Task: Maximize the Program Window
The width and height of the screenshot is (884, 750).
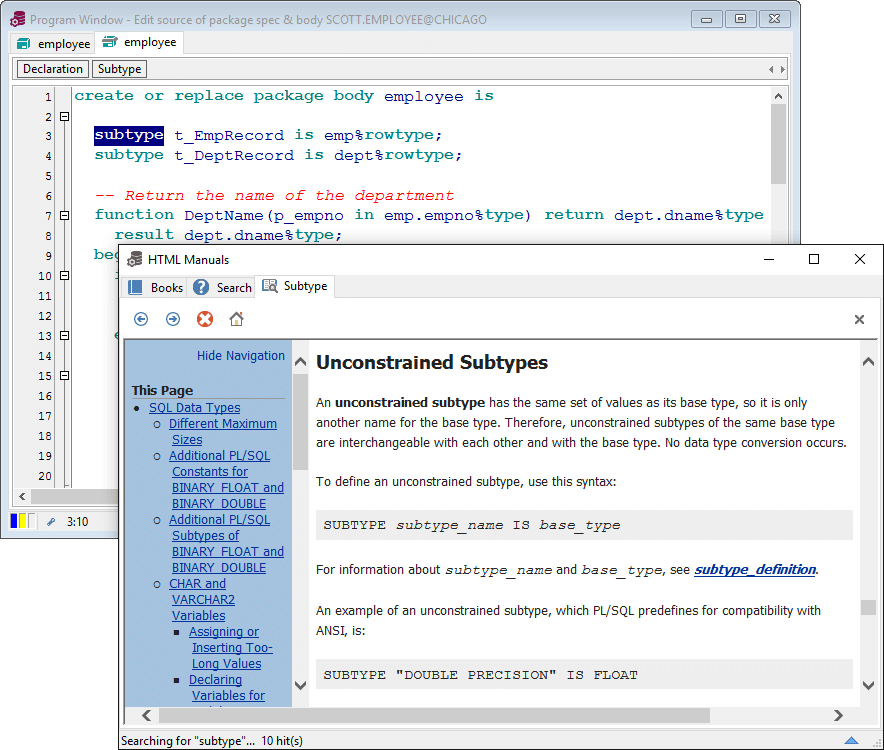Action: [740, 19]
